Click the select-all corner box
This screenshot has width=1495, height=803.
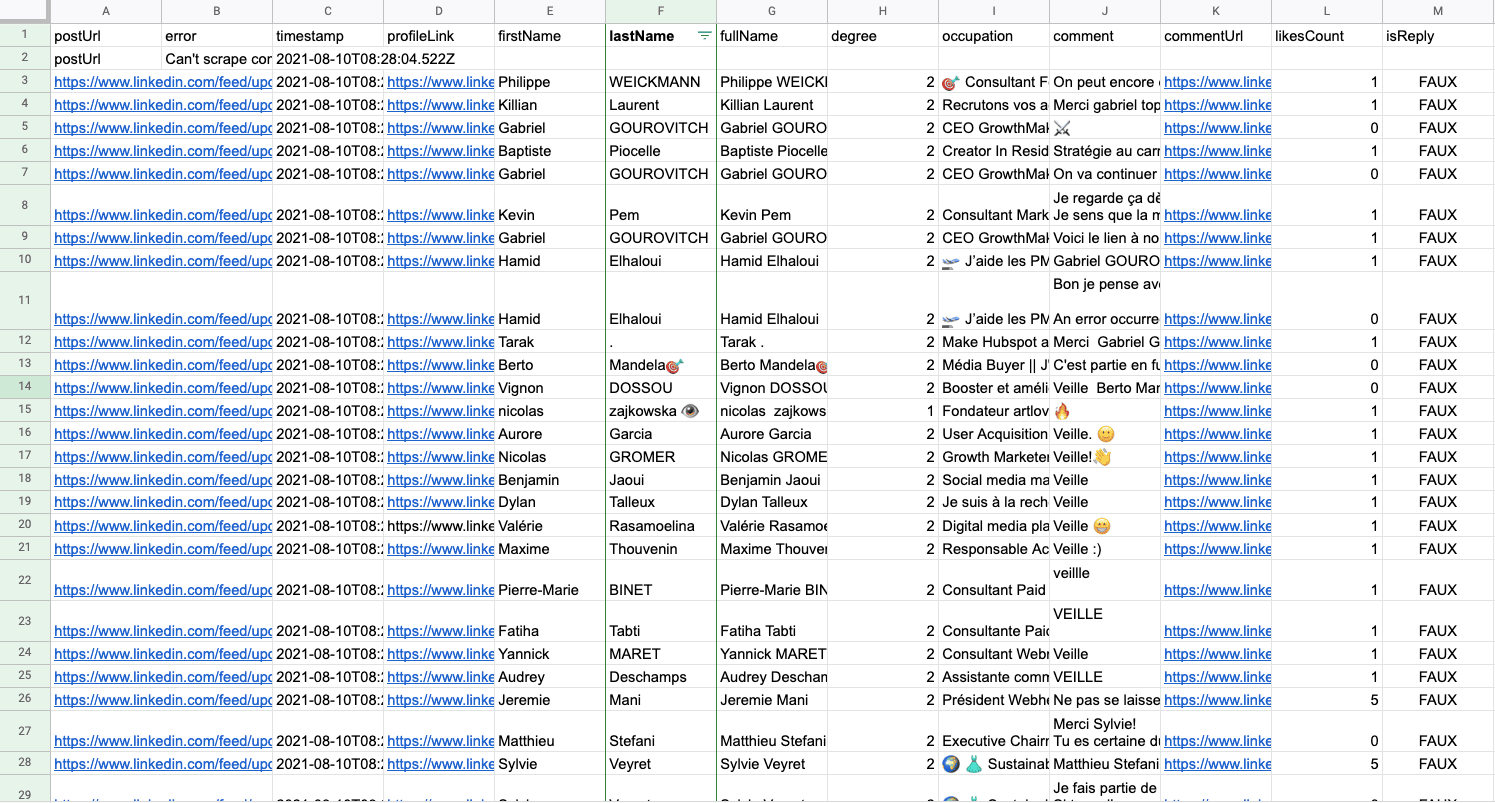pyautogui.click(x=25, y=11)
